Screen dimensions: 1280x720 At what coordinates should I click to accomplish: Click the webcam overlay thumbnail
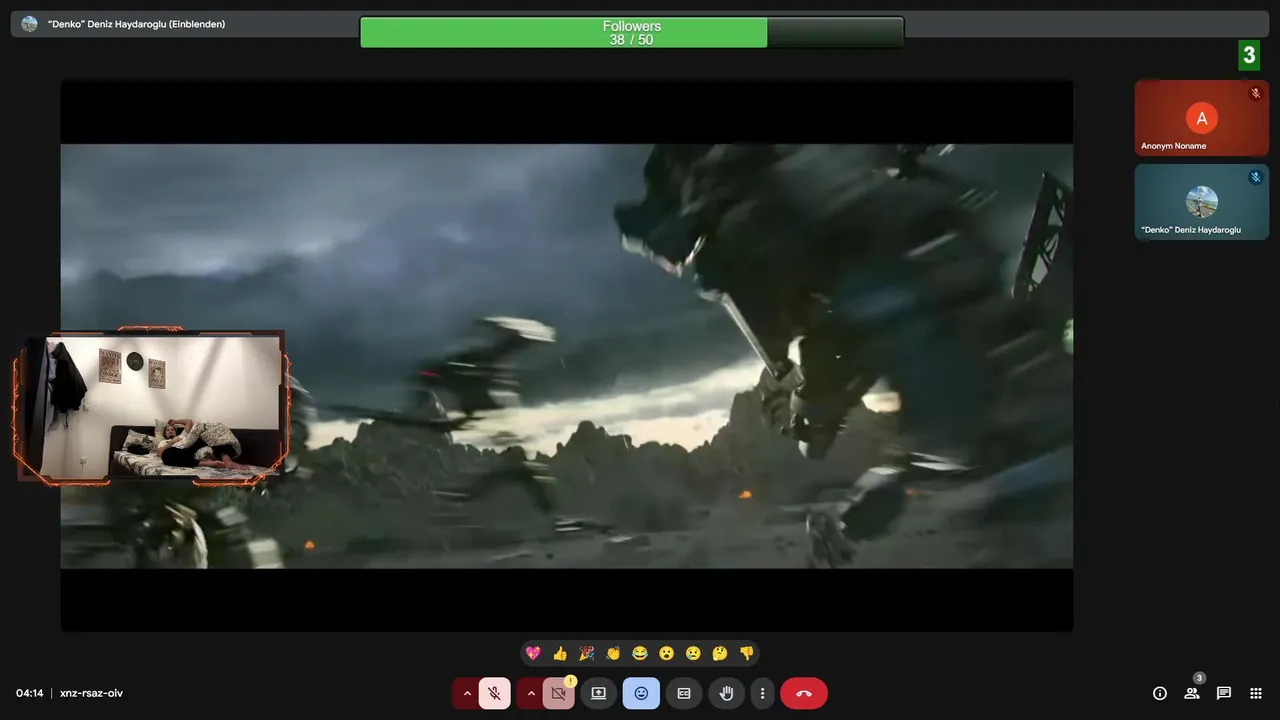[152, 406]
